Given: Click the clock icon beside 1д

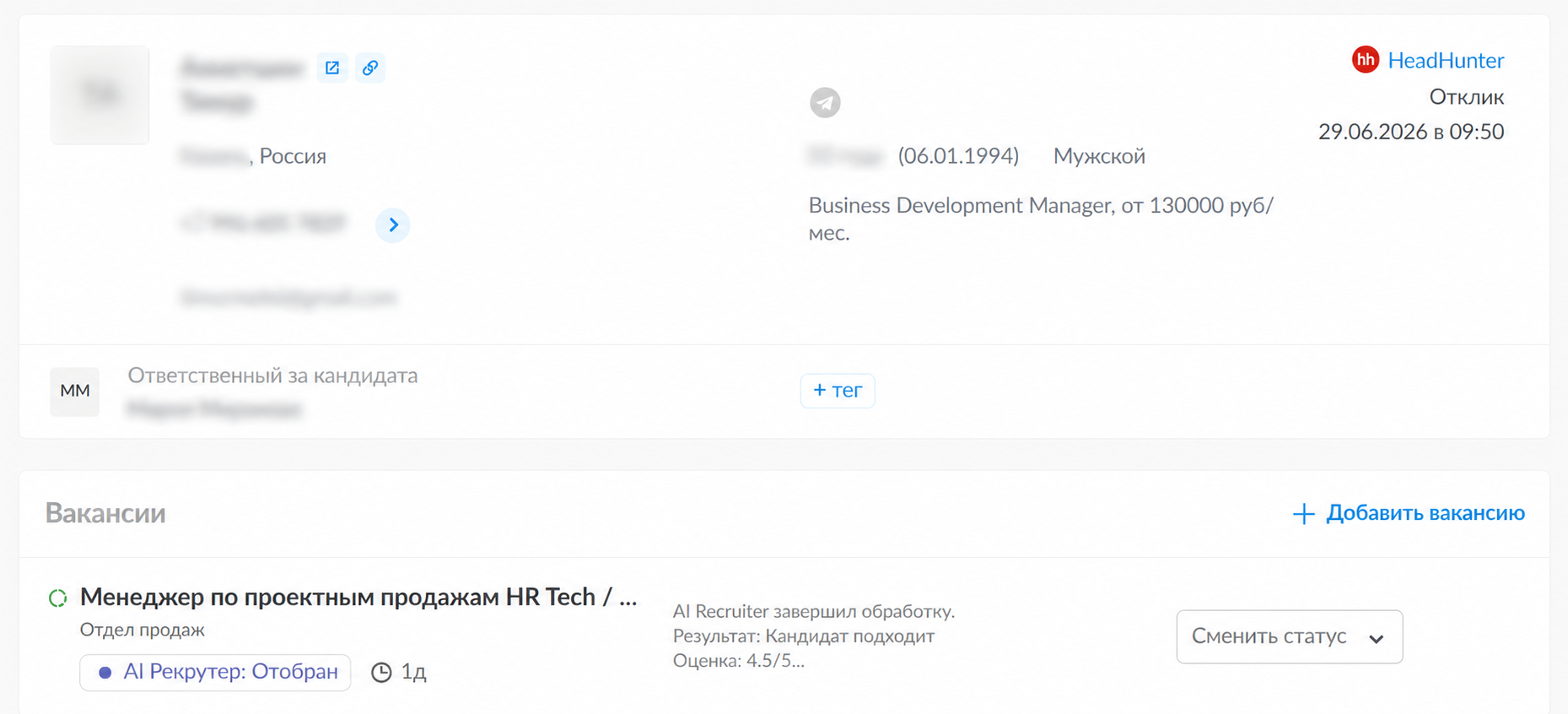Looking at the screenshot, I should pyautogui.click(x=381, y=672).
